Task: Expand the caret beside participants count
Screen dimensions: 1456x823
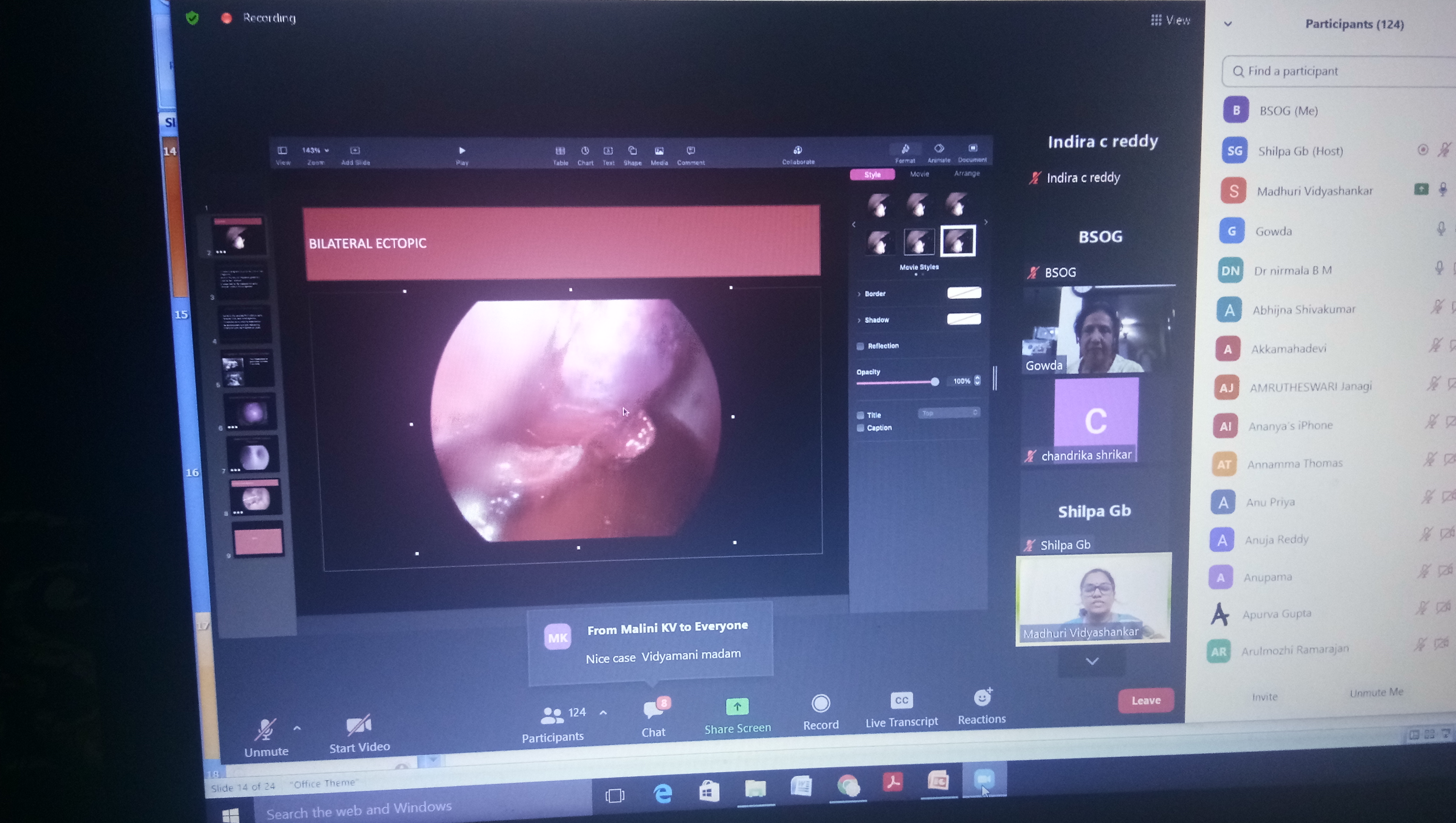Action: point(603,713)
